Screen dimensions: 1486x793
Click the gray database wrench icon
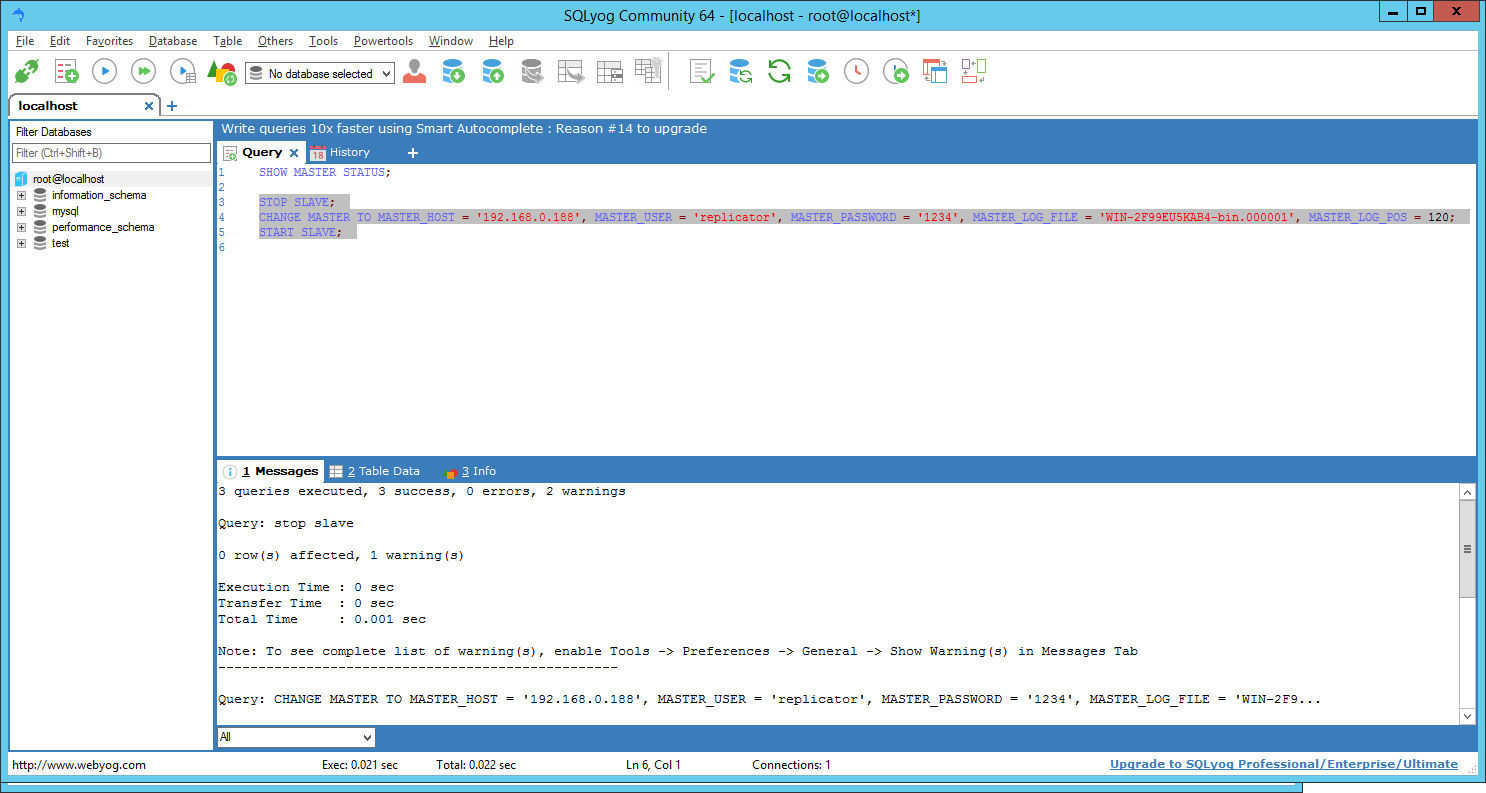[531, 72]
